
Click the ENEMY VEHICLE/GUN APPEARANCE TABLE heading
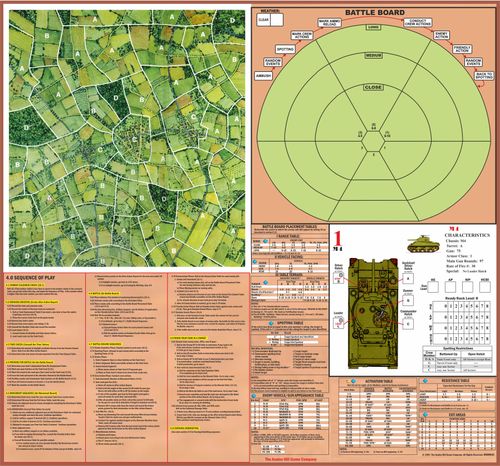click(293, 396)
